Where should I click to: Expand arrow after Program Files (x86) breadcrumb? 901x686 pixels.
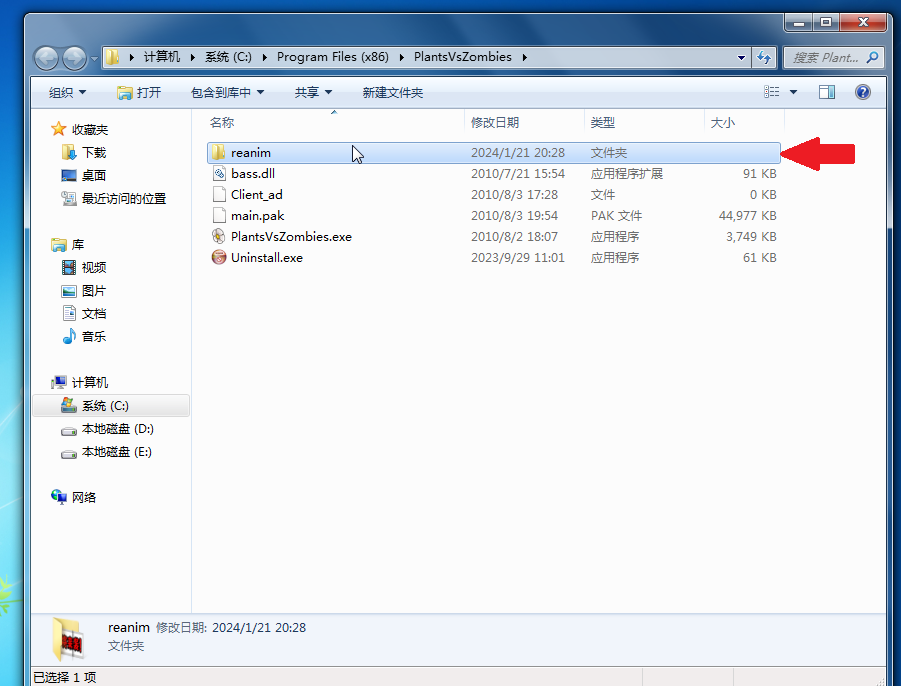click(x=402, y=57)
